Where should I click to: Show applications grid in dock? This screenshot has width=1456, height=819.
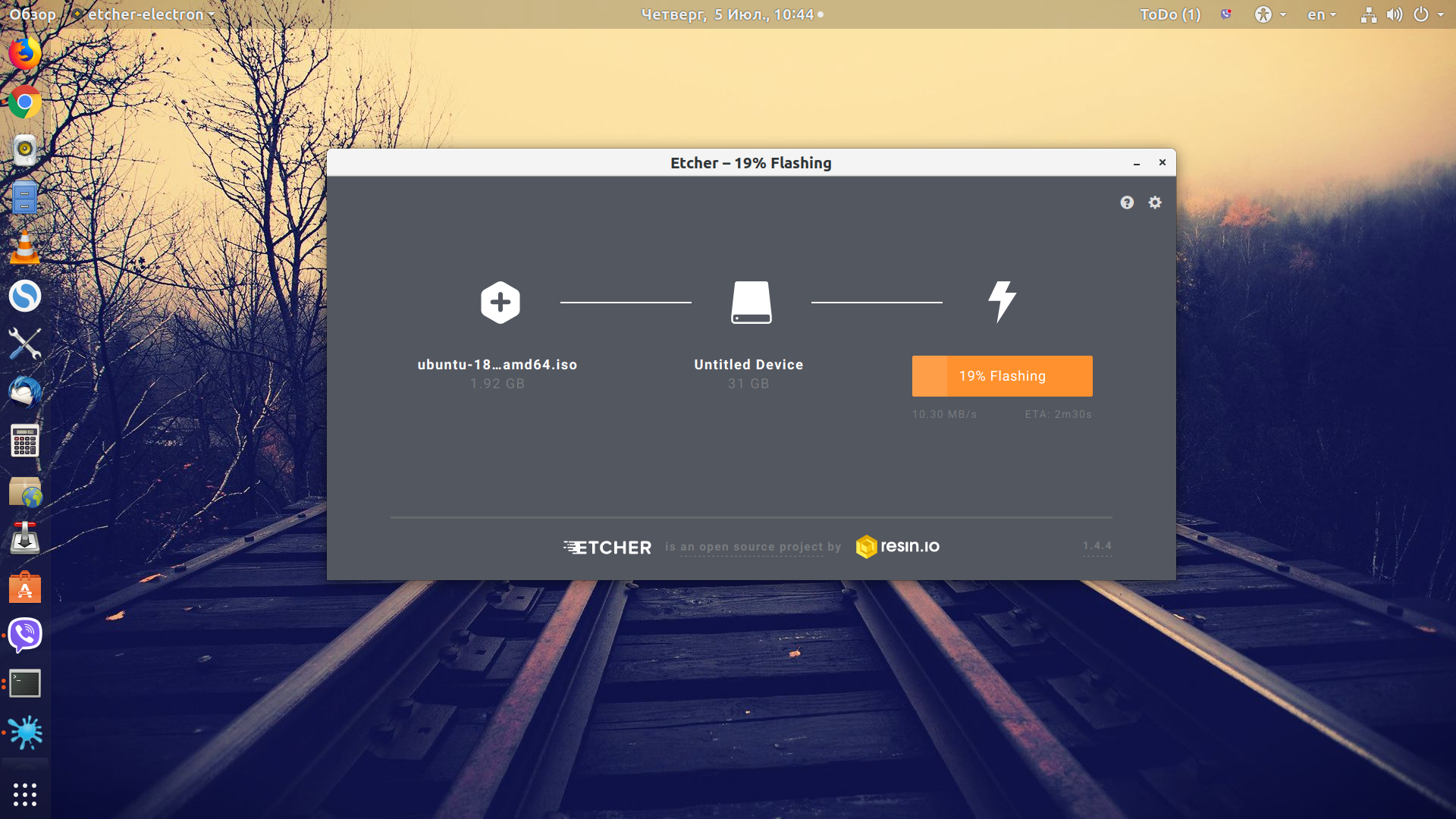(x=25, y=795)
